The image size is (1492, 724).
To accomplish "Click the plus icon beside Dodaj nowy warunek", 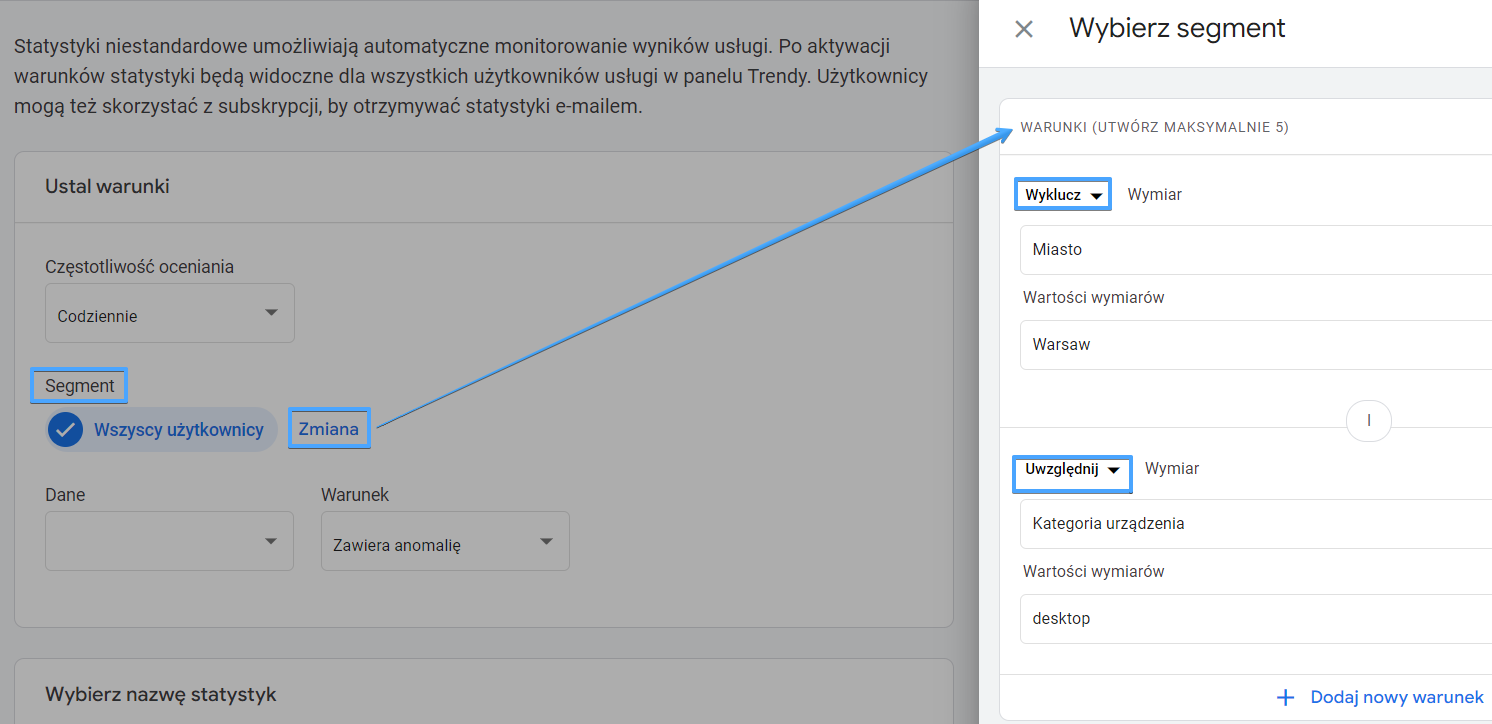I will pos(1286,698).
